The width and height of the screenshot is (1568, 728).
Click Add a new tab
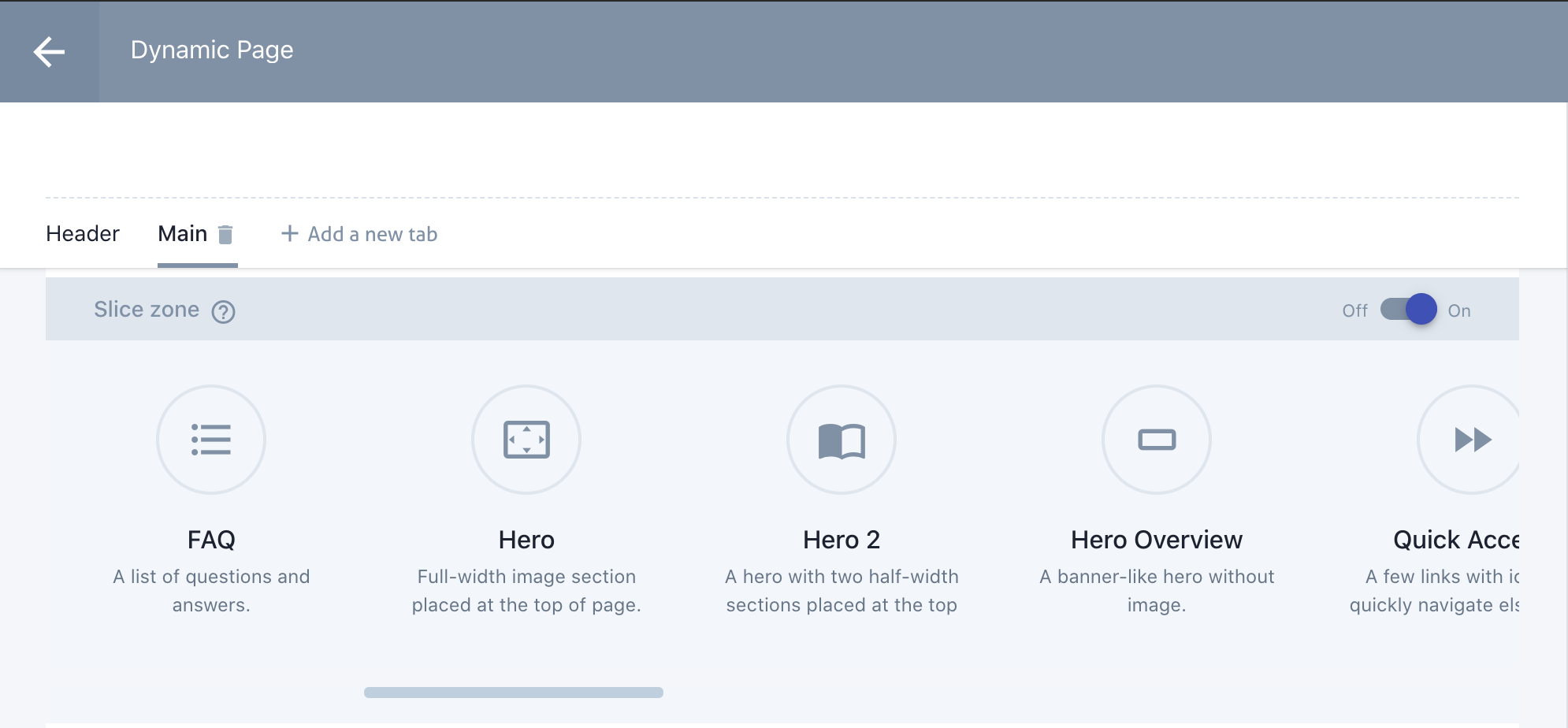tap(359, 234)
